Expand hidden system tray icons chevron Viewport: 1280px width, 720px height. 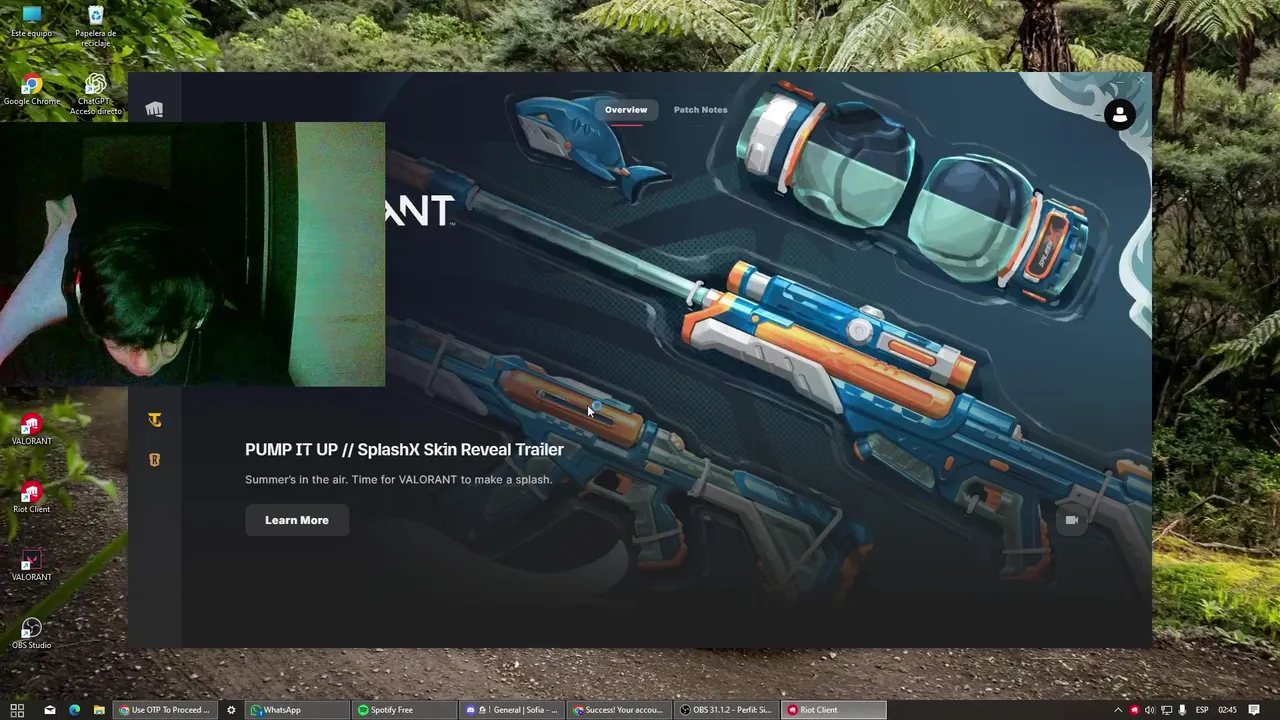pos(1118,710)
